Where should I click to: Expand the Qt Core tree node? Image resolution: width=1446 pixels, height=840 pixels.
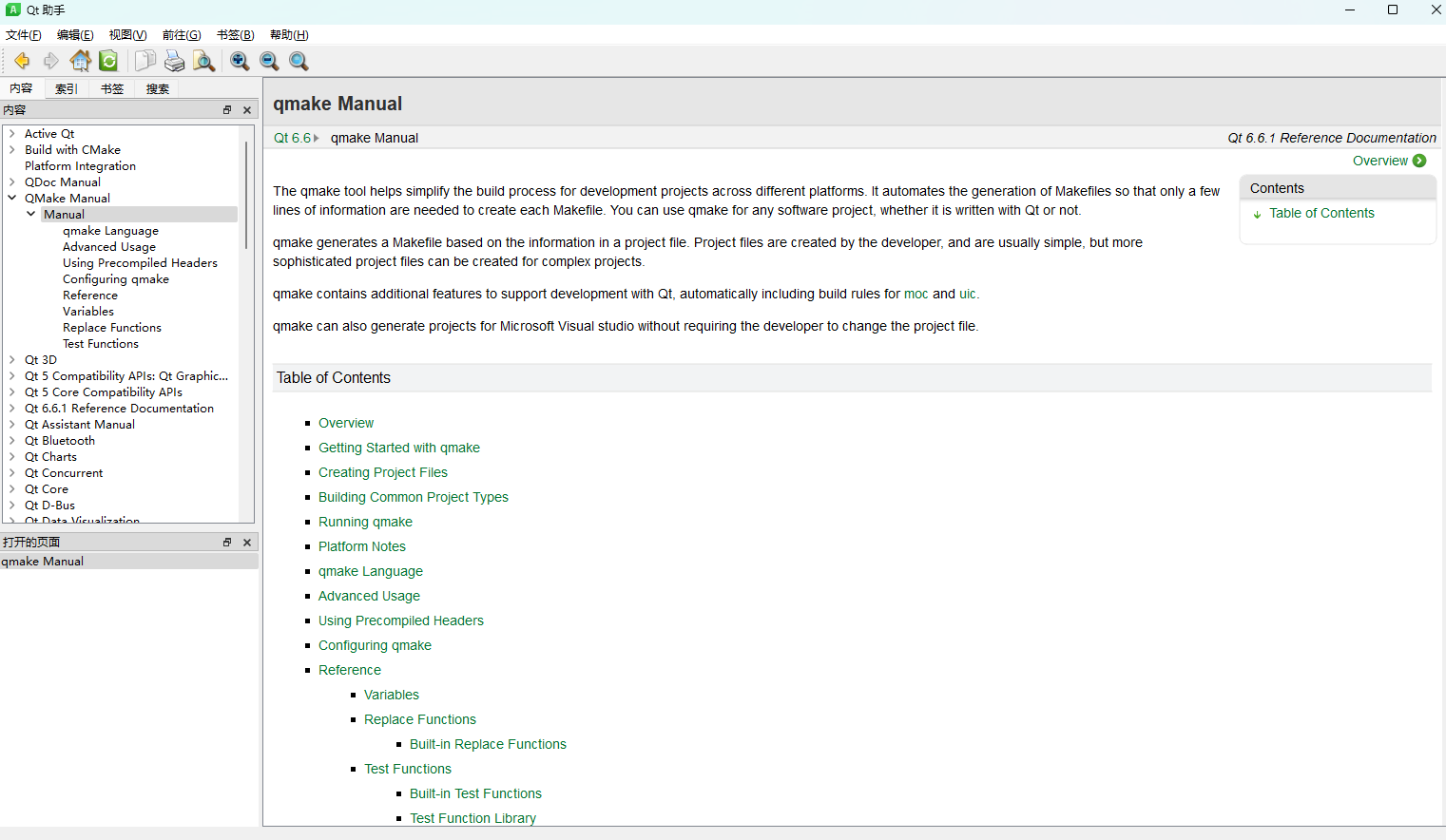coord(12,489)
